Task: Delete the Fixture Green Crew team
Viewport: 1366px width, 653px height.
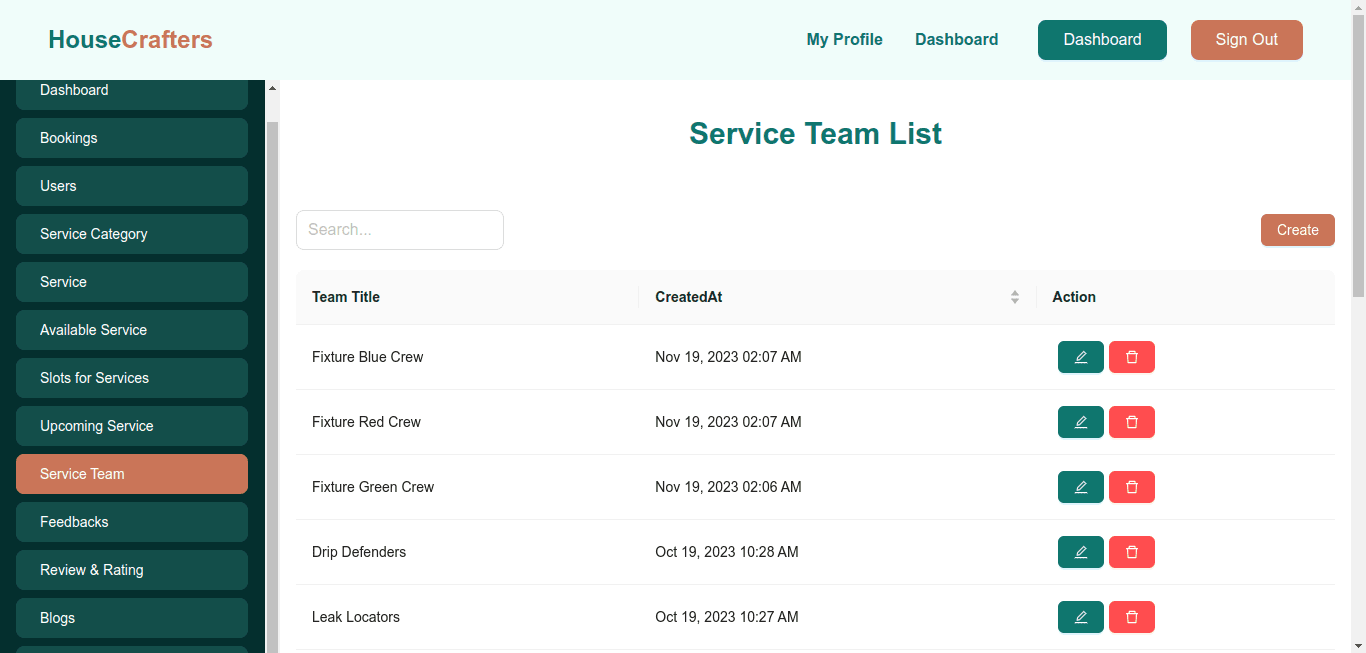Action: 1131,487
